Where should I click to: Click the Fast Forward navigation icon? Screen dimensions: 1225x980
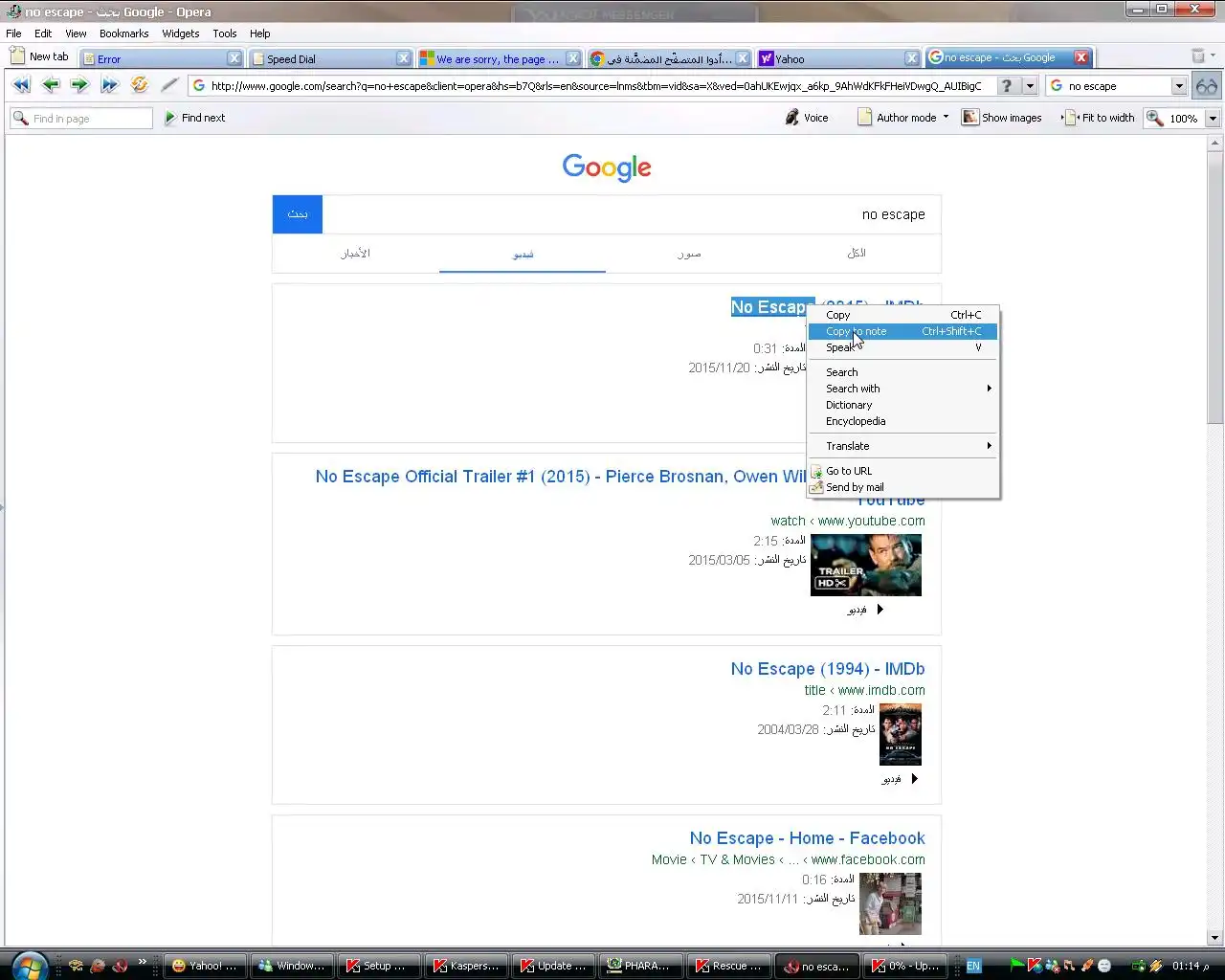point(109,85)
